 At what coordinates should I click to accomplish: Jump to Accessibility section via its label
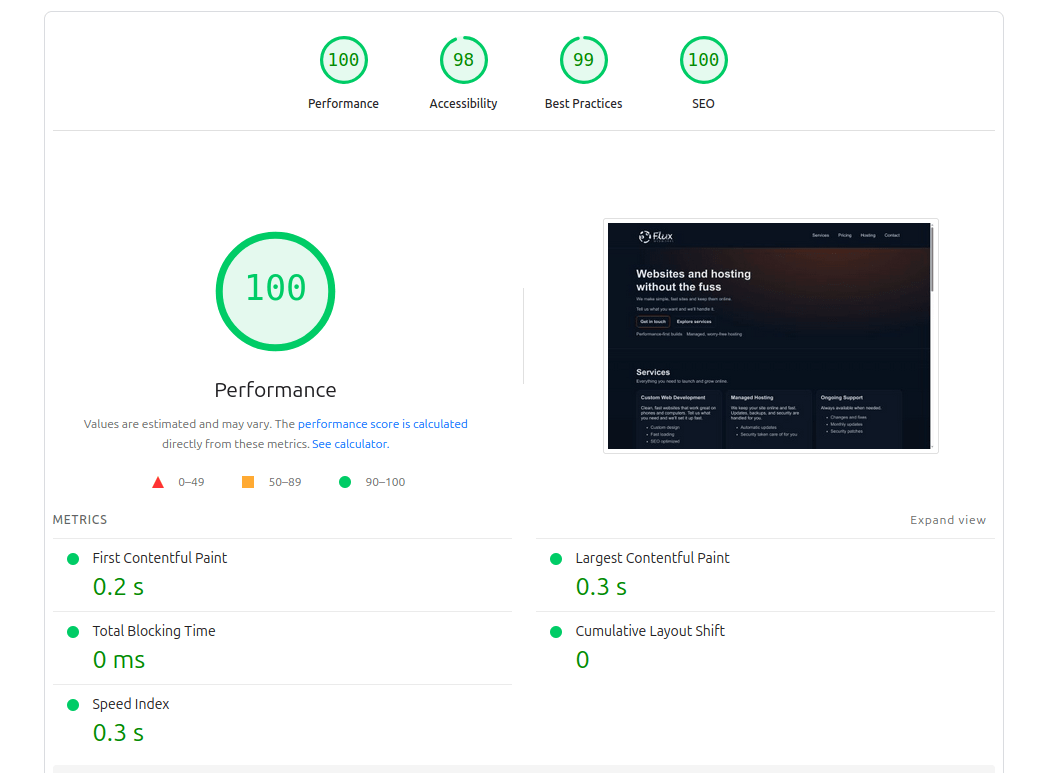coord(463,104)
